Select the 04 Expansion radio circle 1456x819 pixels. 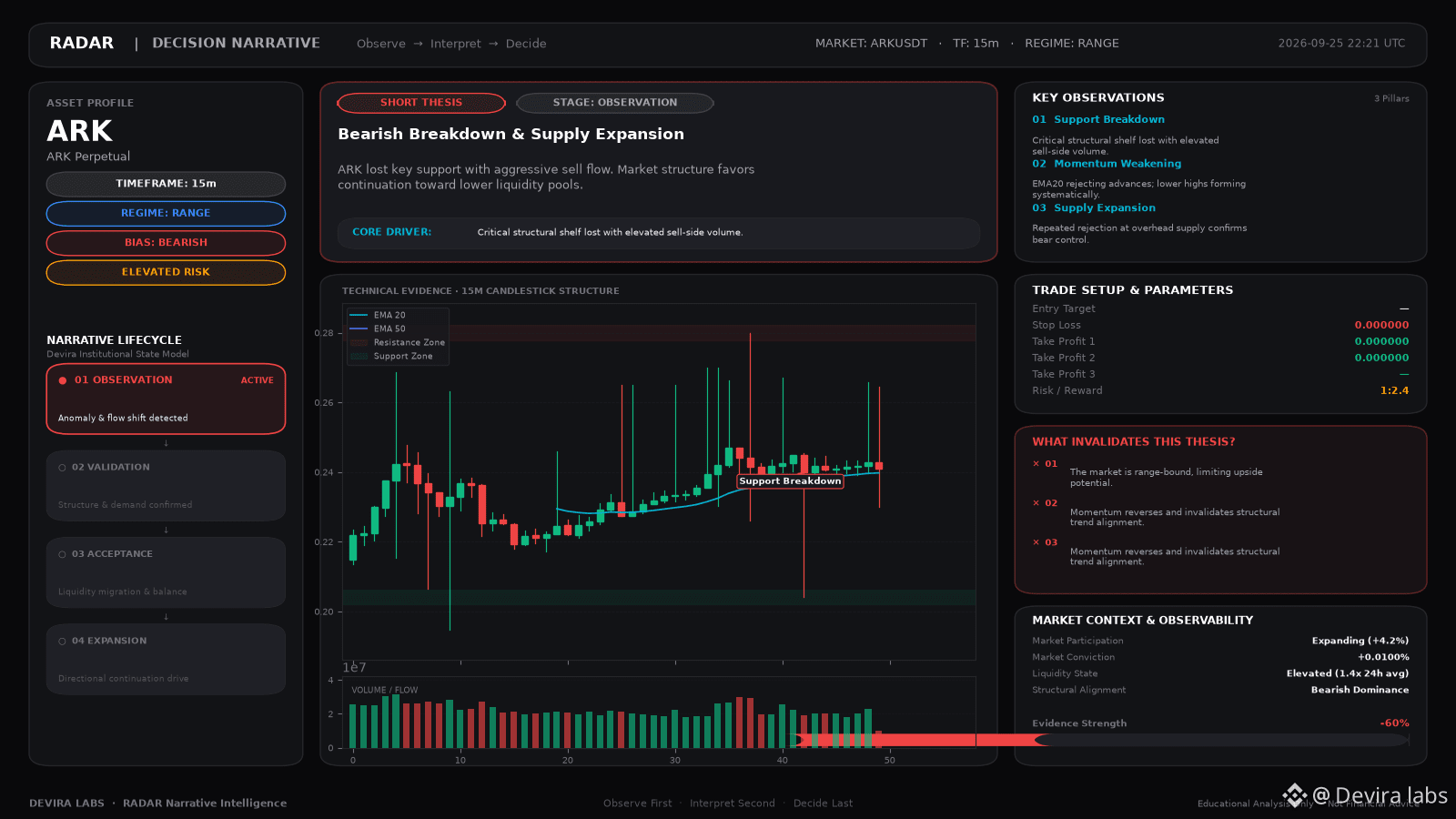[62, 642]
